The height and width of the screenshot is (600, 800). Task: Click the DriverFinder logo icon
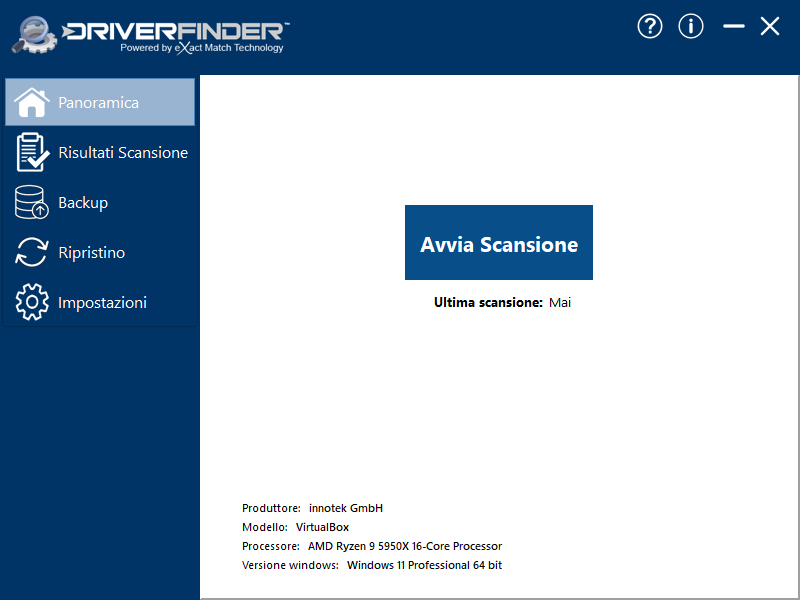(x=34, y=35)
